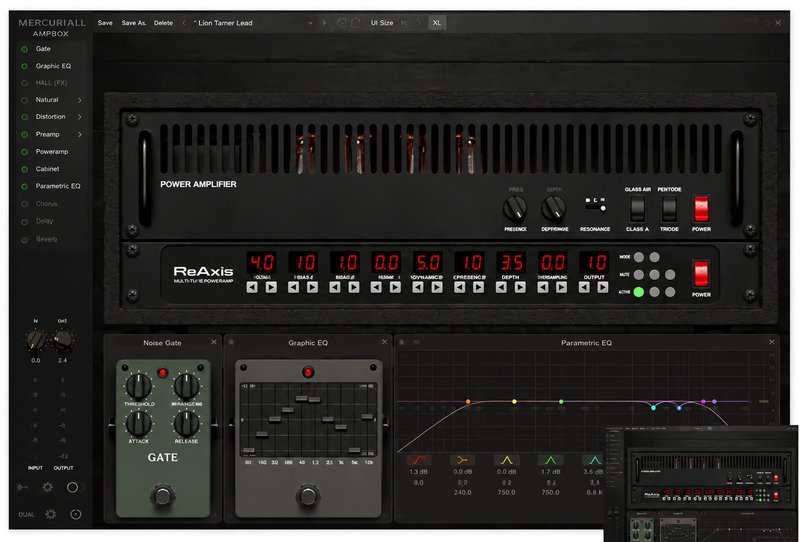Expand the Natural module chevron

coord(80,100)
